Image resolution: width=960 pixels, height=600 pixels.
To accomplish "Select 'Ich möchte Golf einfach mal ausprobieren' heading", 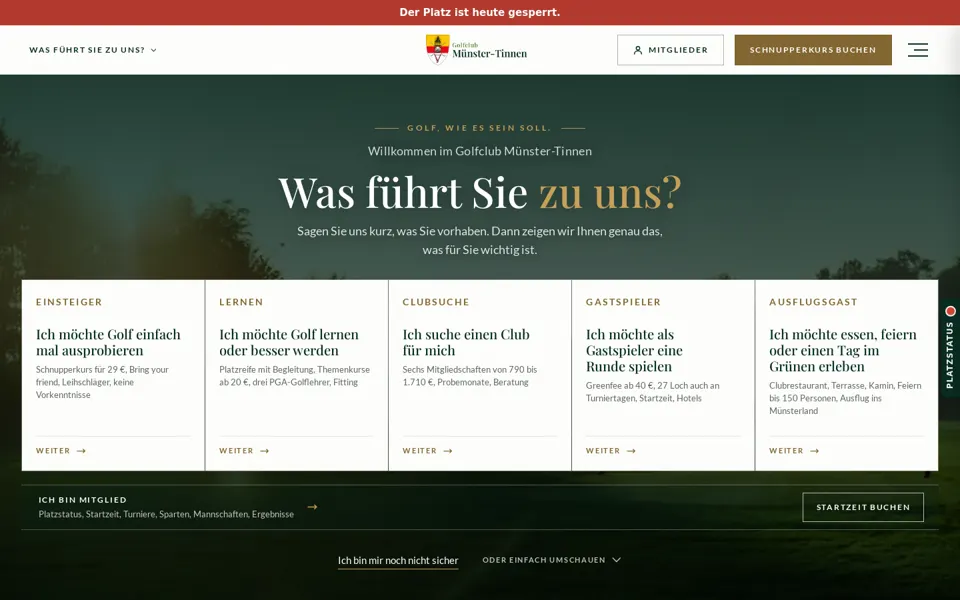I will pos(108,342).
